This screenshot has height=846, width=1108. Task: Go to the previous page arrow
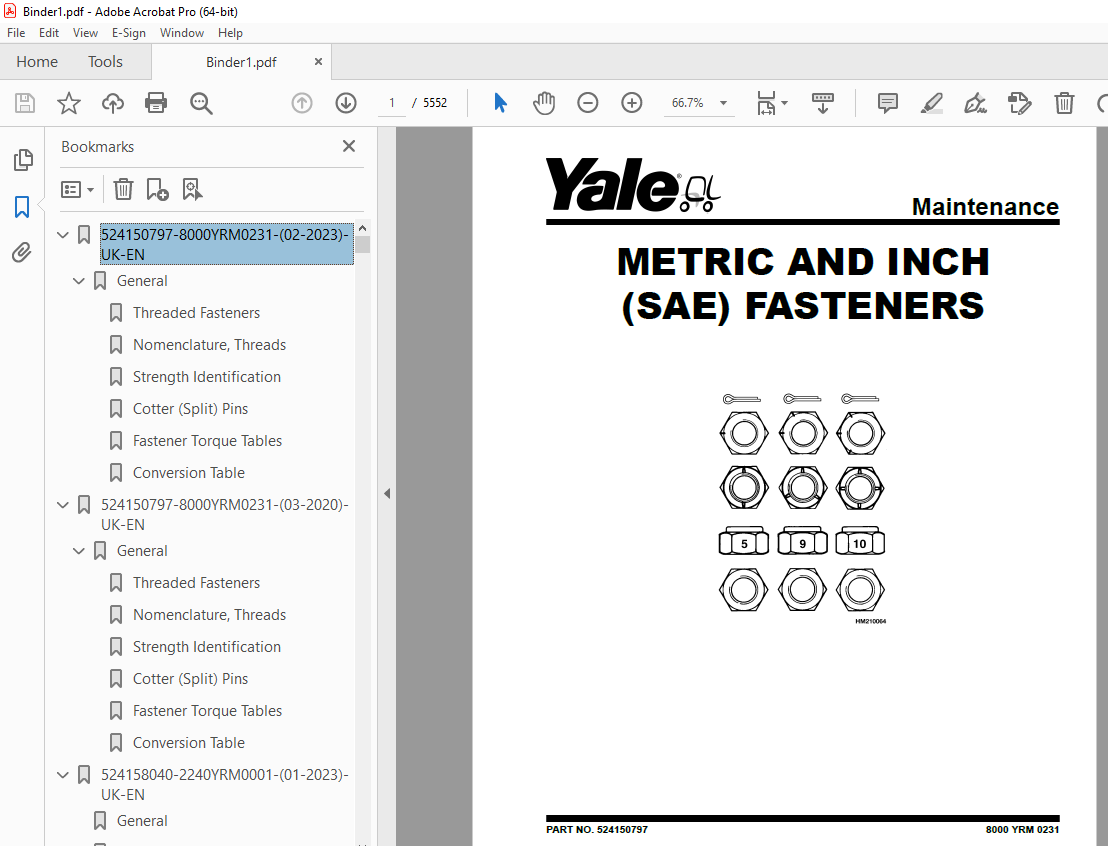coord(302,103)
